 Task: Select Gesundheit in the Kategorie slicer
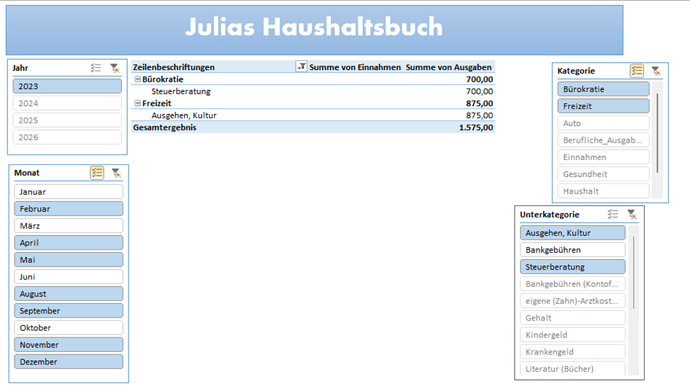point(603,174)
